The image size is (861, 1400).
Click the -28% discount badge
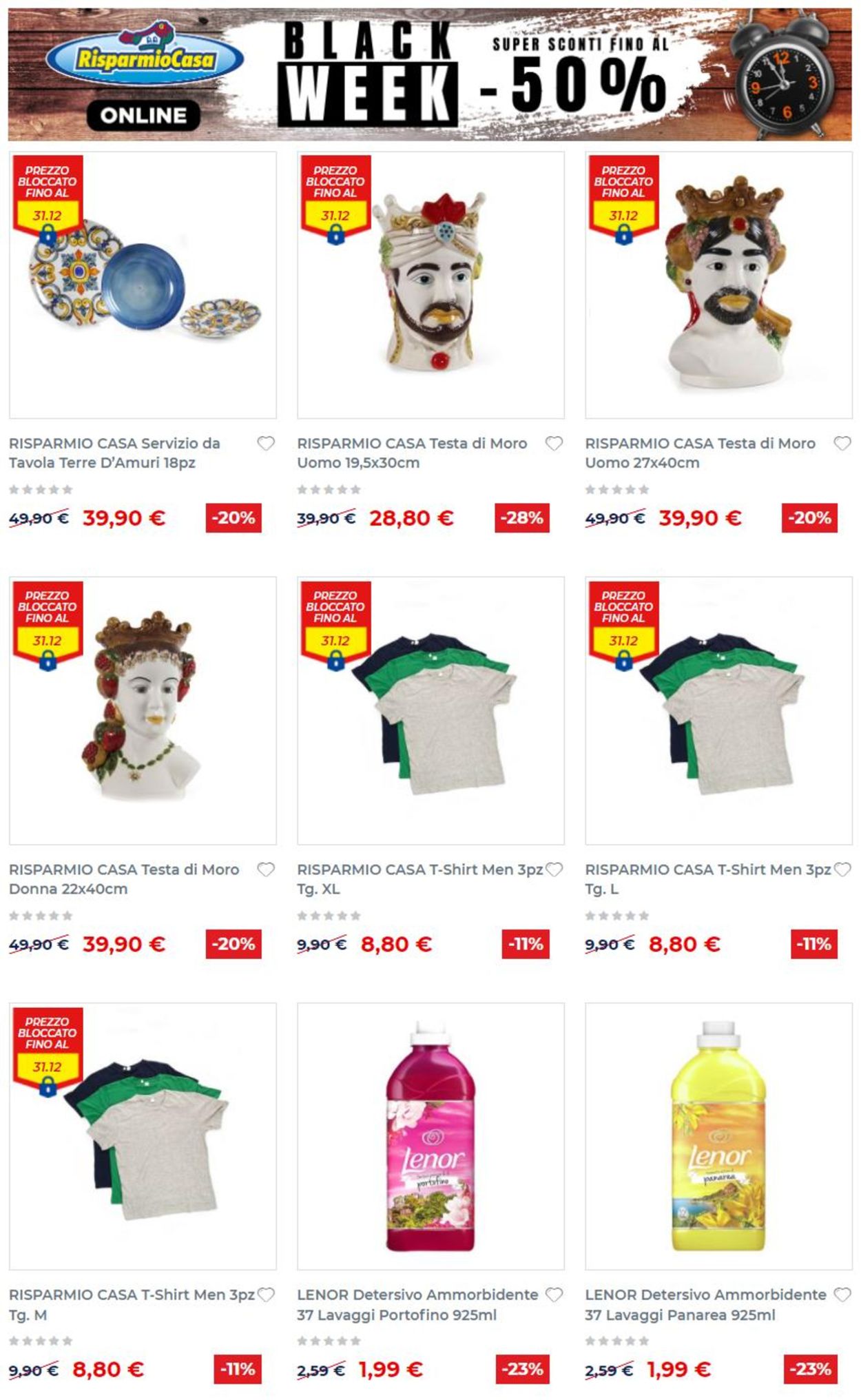pyautogui.click(x=522, y=518)
